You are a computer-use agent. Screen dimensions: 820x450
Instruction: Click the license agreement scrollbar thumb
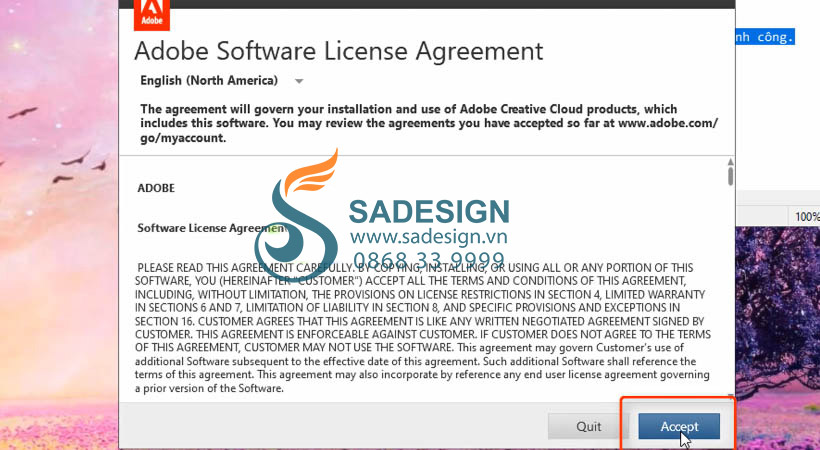(x=730, y=177)
